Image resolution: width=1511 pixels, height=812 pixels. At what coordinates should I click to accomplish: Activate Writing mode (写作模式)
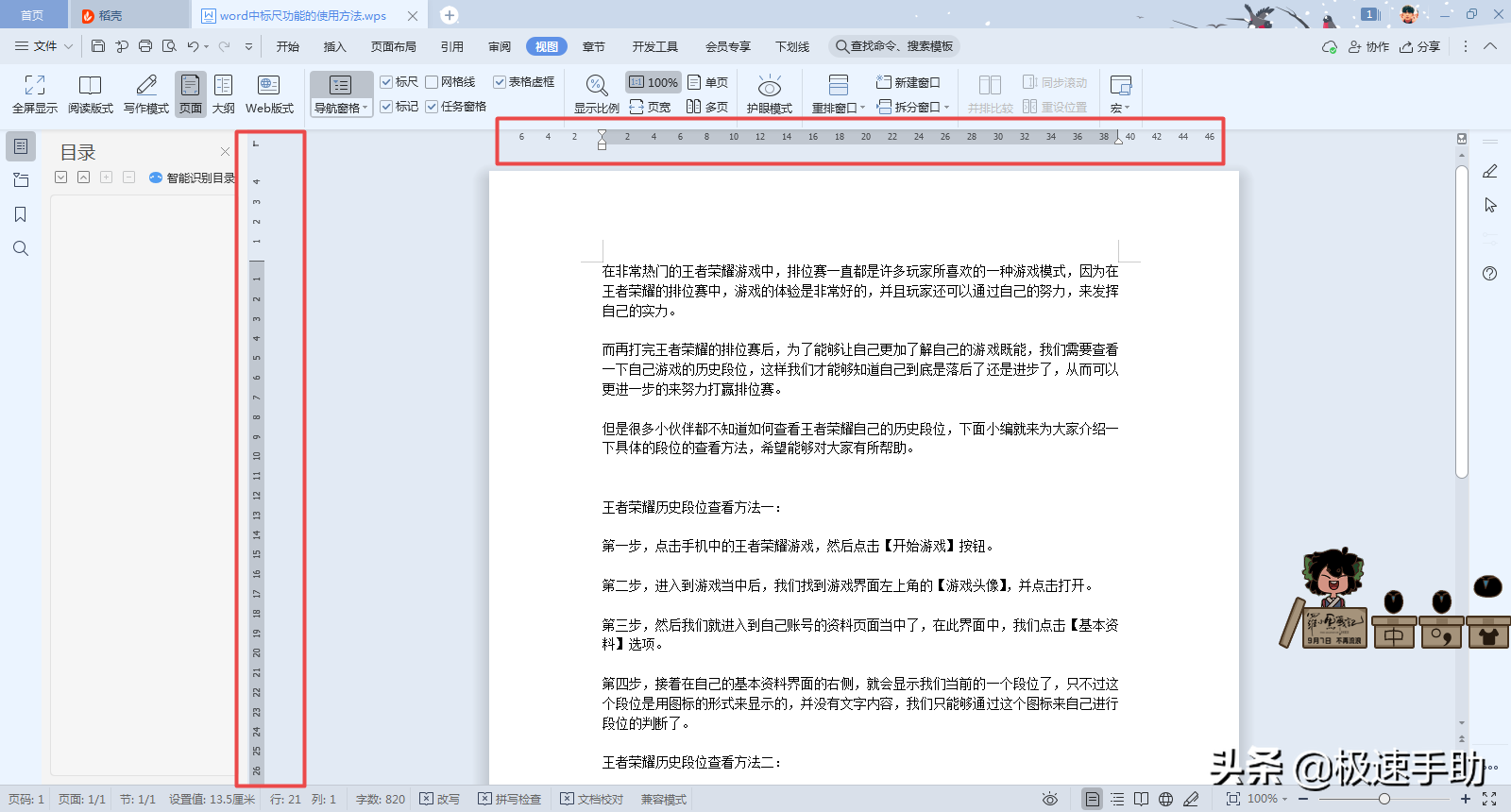coord(146,94)
